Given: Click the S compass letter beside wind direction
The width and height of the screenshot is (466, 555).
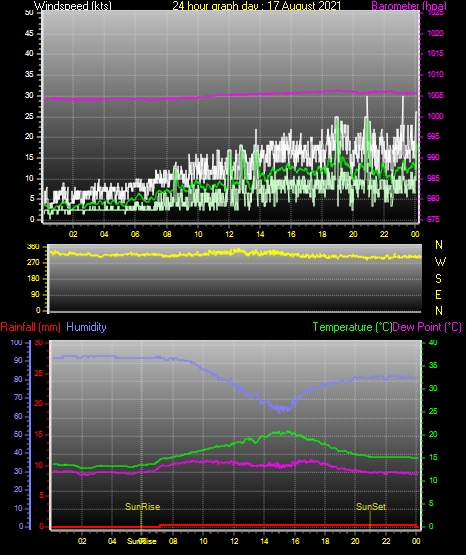Looking at the screenshot, I should pyautogui.click(x=438, y=279).
